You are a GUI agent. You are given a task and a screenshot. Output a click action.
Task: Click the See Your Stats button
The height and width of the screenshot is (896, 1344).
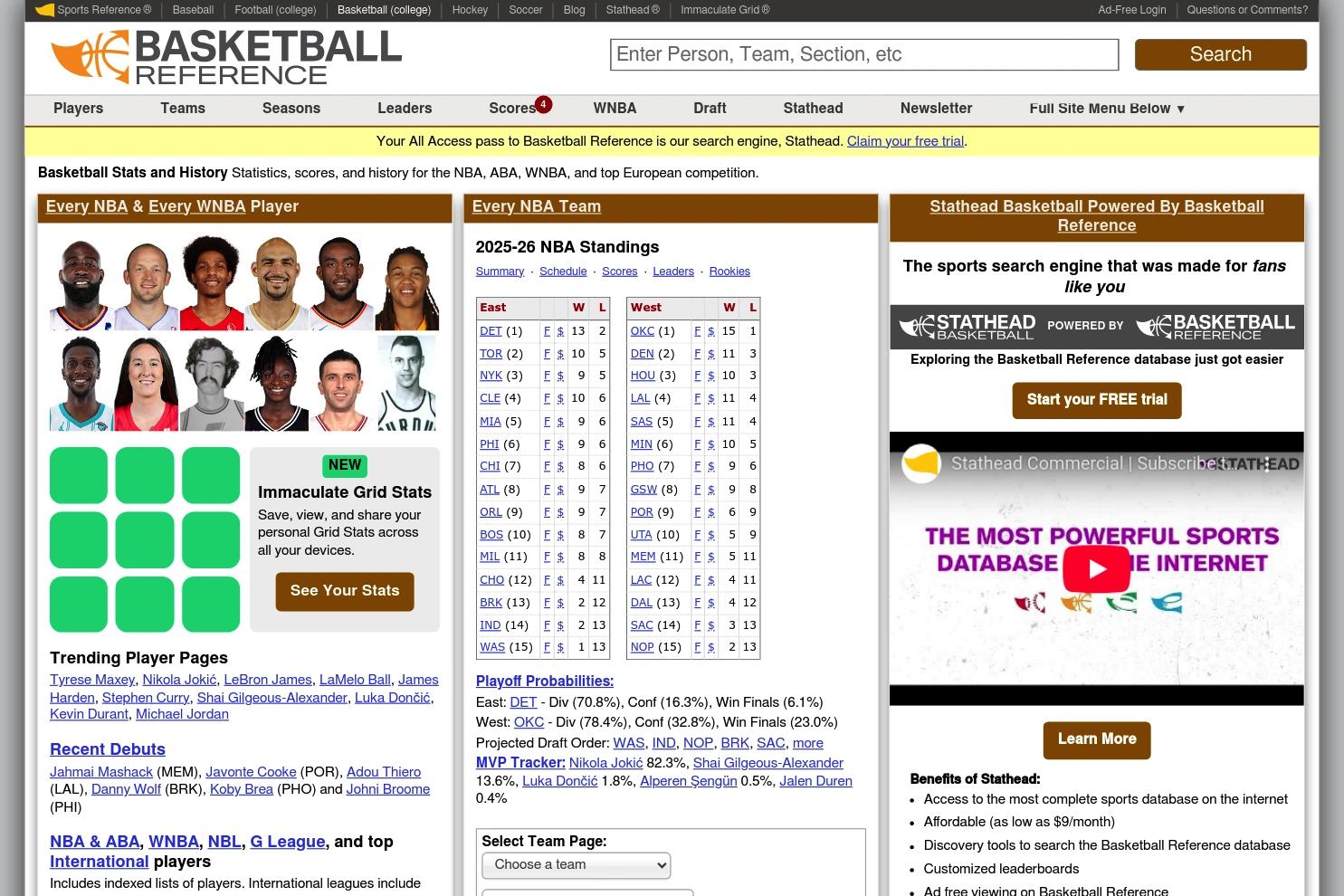(x=345, y=591)
